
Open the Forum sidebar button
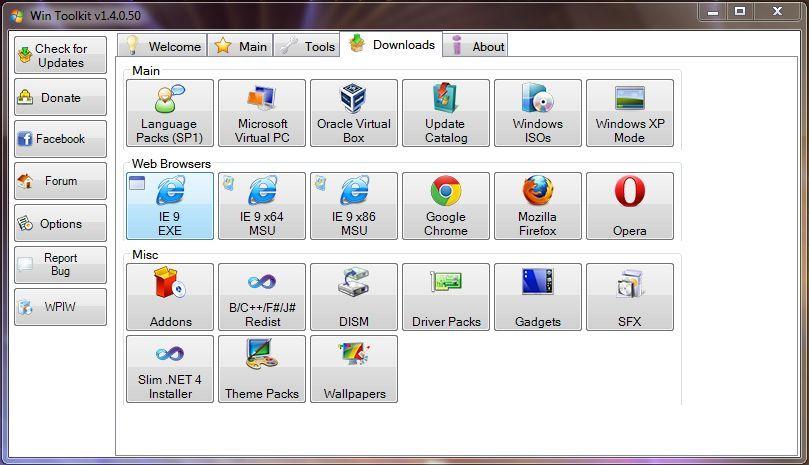[x=60, y=181]
